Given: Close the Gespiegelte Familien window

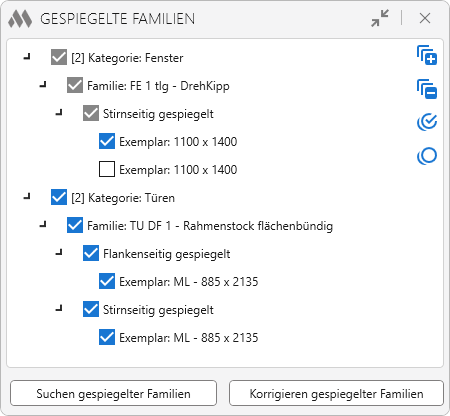Looking at the screenshot, I should (x=425, y=18).
